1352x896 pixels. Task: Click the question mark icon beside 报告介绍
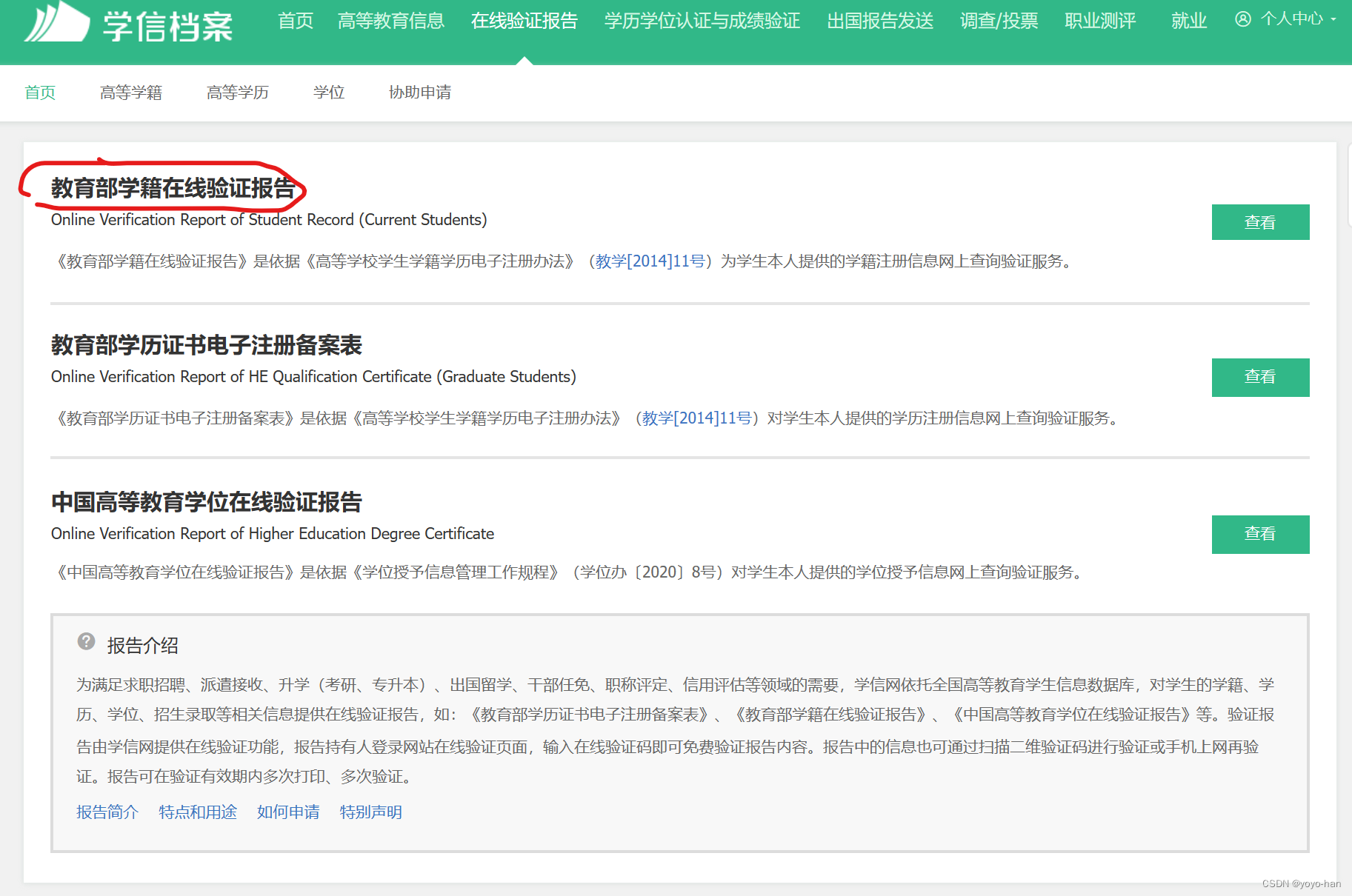pyautogui.click(x=87, y=641)
